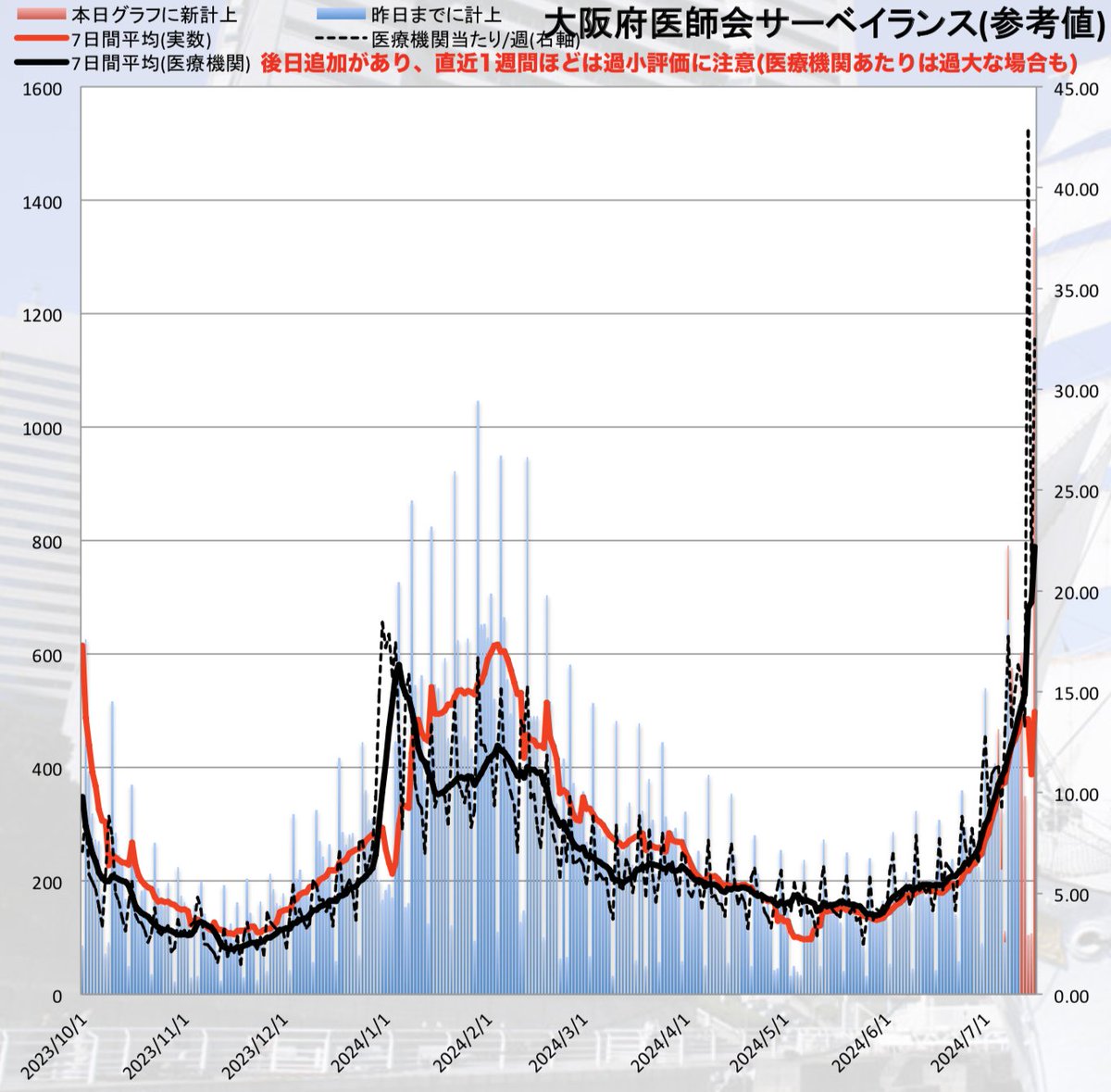Click the red average line peak in February 2024

point(497,646)
